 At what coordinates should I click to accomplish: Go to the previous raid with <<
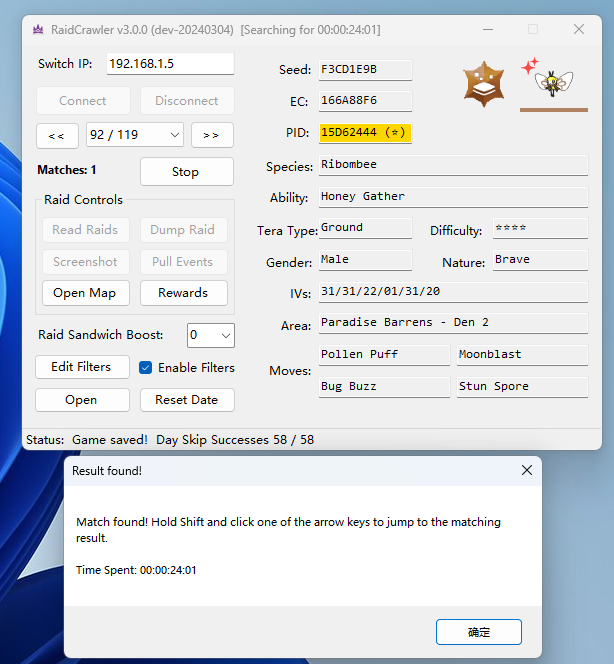click(57, 136)
